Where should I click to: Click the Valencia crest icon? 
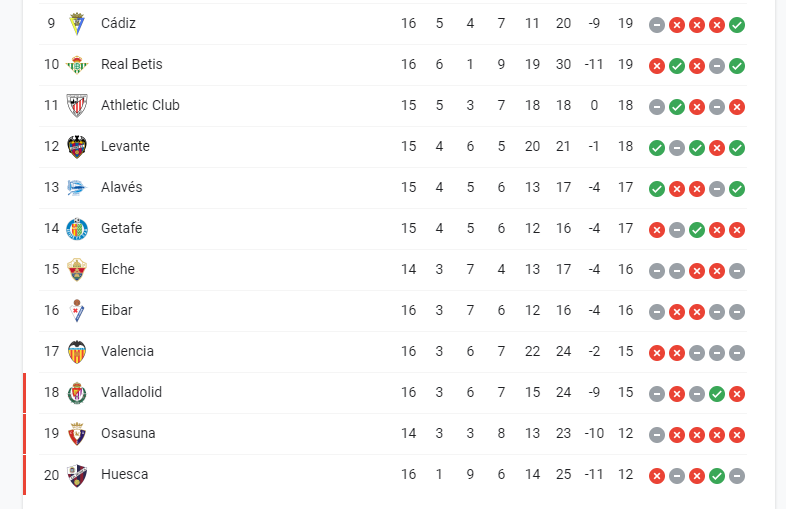click(x=77, y=352)
